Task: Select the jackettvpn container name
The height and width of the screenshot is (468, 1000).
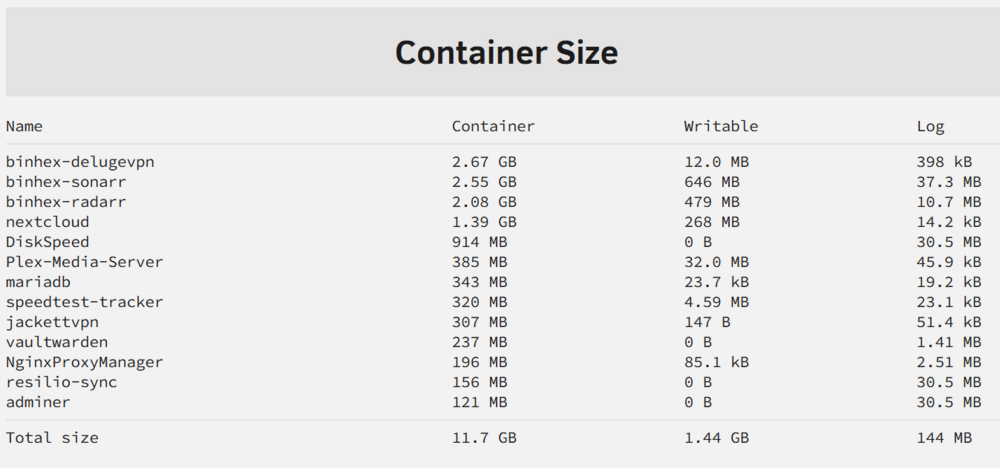Action: 52,323
